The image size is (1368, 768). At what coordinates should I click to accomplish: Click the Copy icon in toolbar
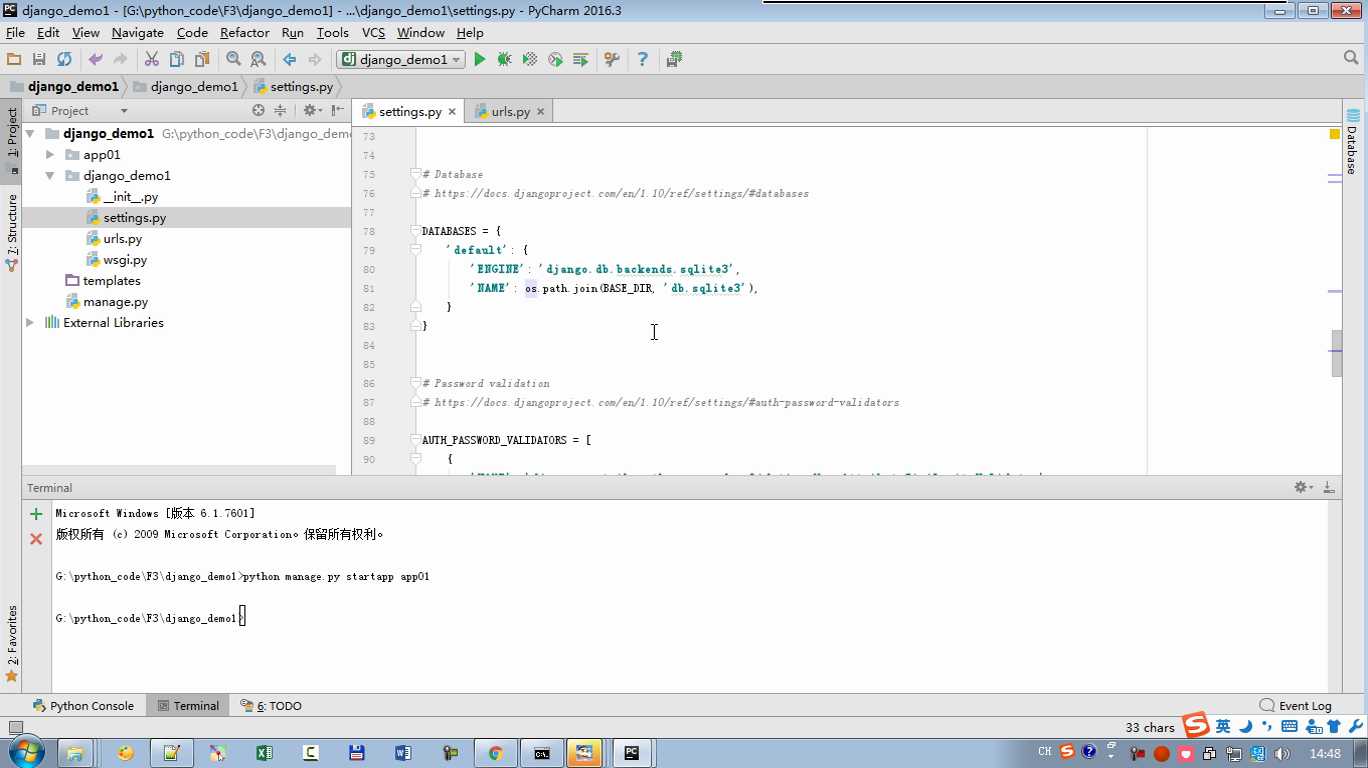pos(177,60)
